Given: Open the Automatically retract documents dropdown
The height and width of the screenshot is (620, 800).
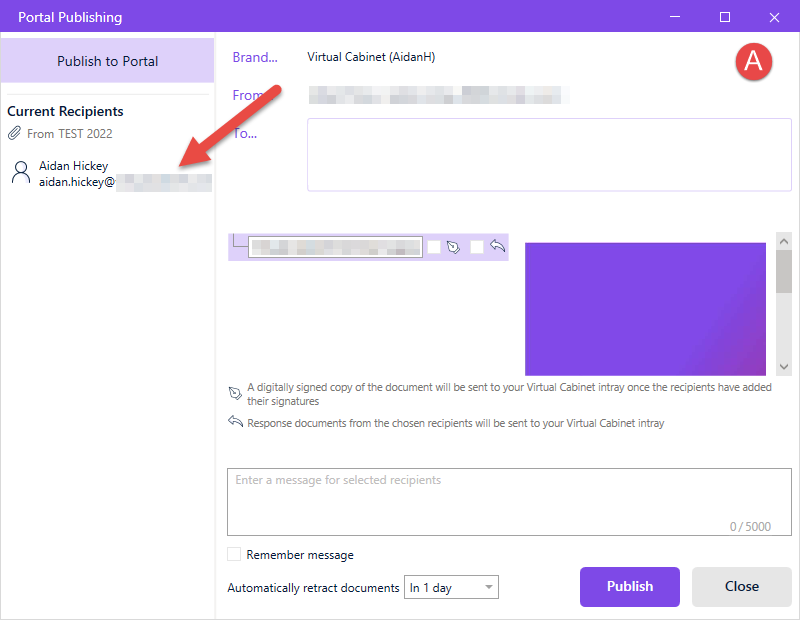Looking at the screenshot, I should point(451,587).
